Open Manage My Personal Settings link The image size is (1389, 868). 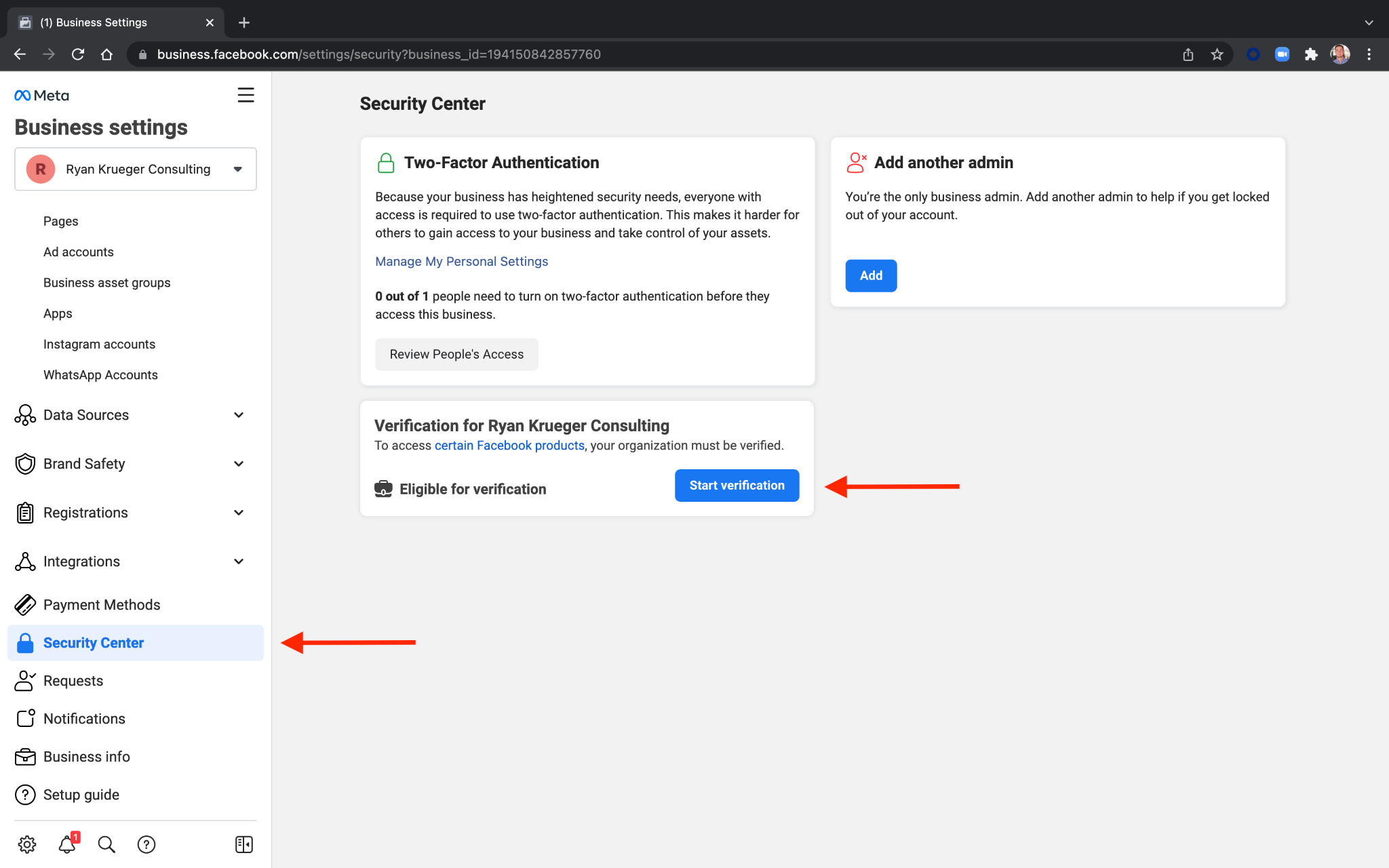click(x=461, y=261)
